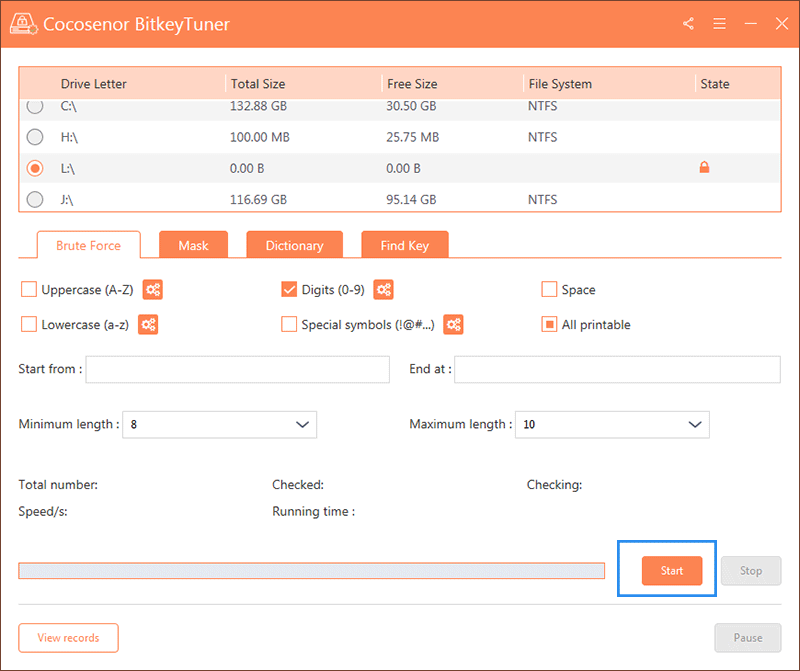Click the Drive Letter column header

click(93, 84)
